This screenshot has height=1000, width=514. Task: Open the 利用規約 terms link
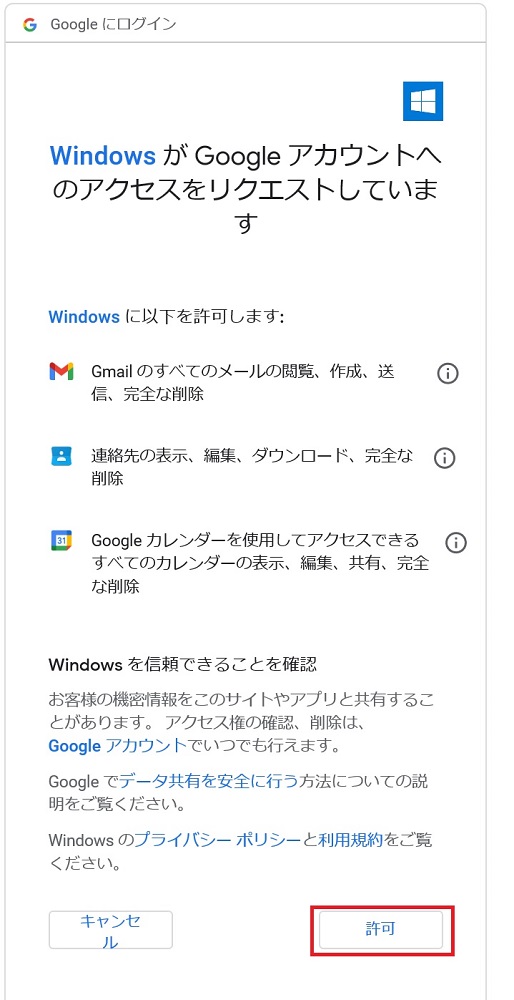click(x=351, y=840)
